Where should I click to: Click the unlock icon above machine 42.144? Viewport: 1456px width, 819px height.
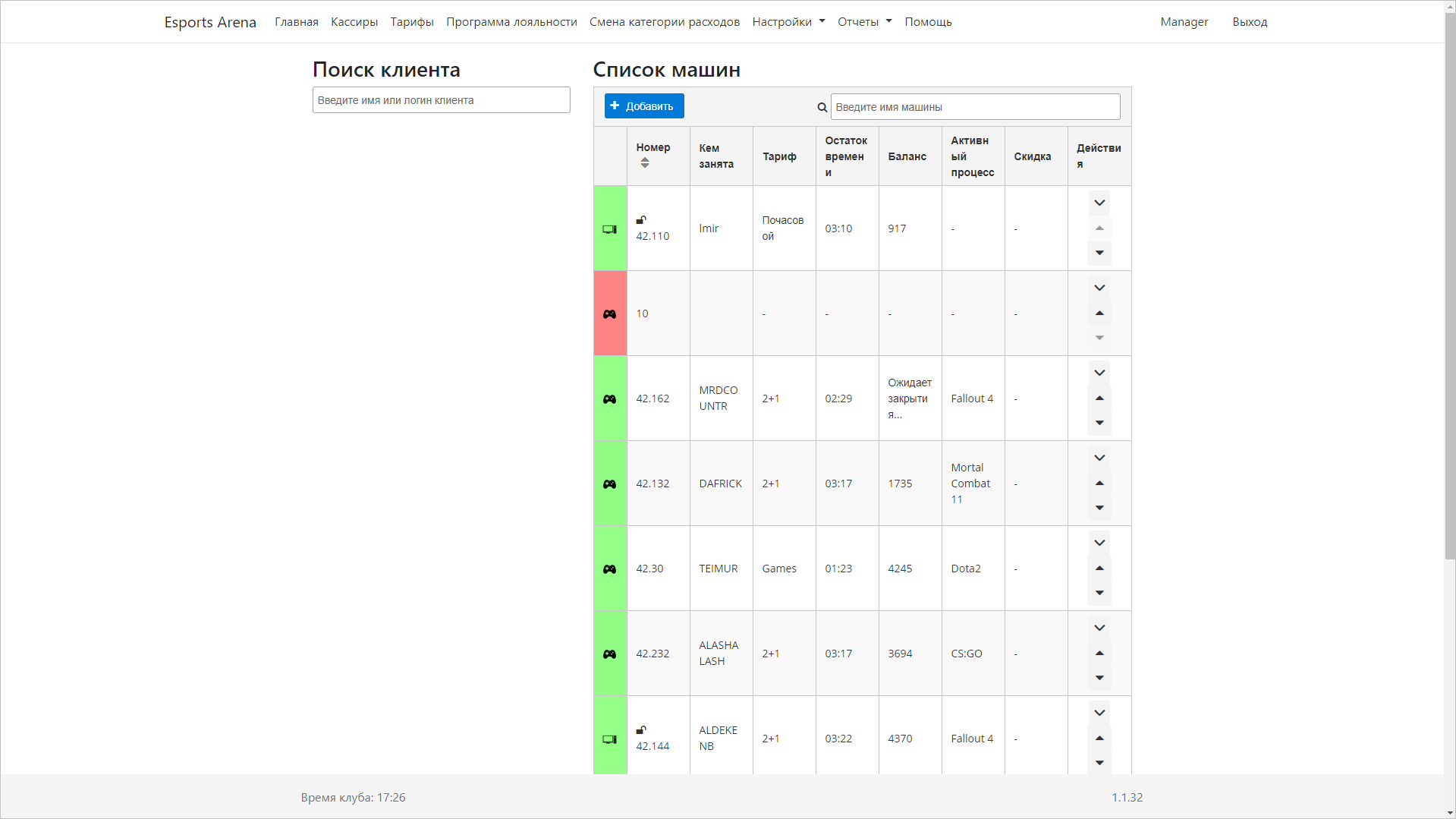point(641,730)
